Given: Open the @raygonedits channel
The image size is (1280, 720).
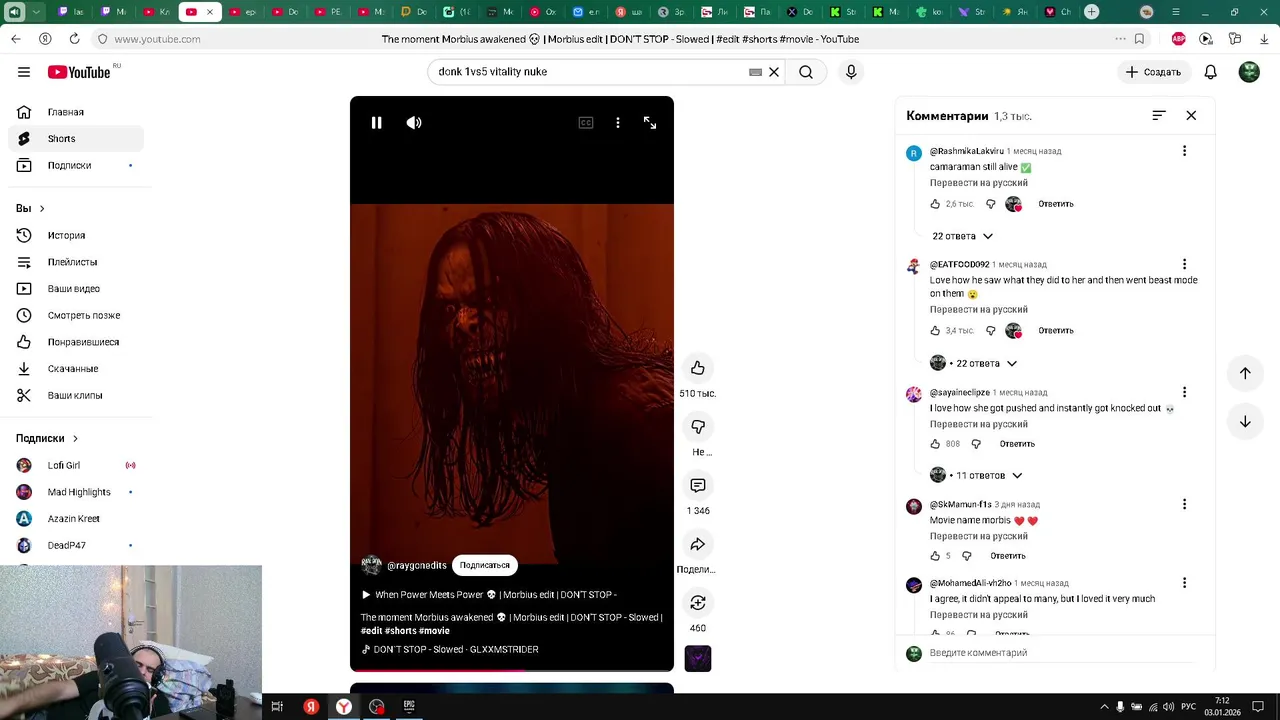Looking at the screenshot, I should click(x=416, y=565).
